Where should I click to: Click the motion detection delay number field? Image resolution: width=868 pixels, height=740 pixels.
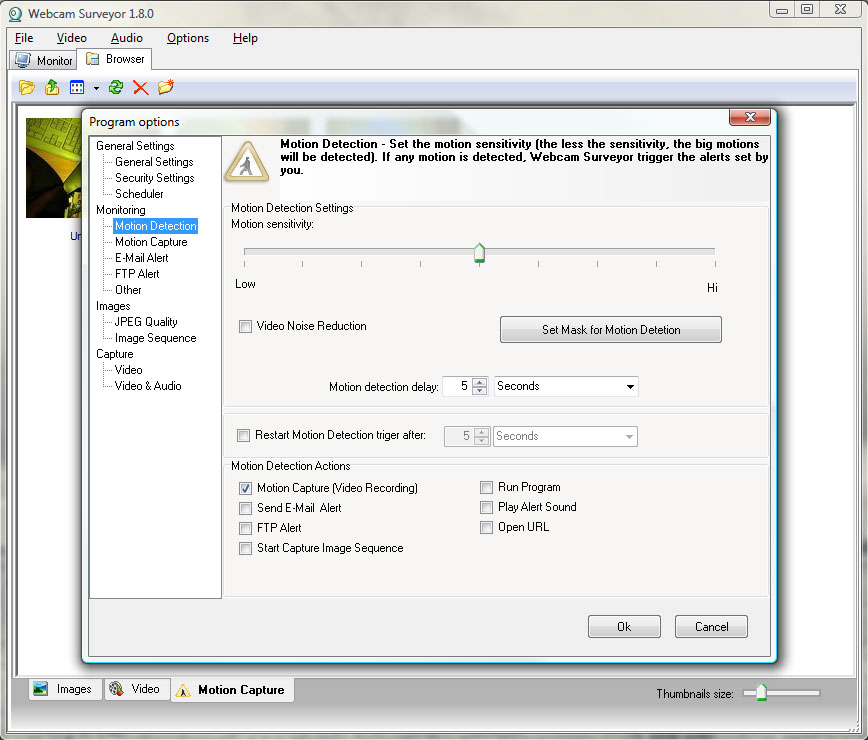coord(458,386)
